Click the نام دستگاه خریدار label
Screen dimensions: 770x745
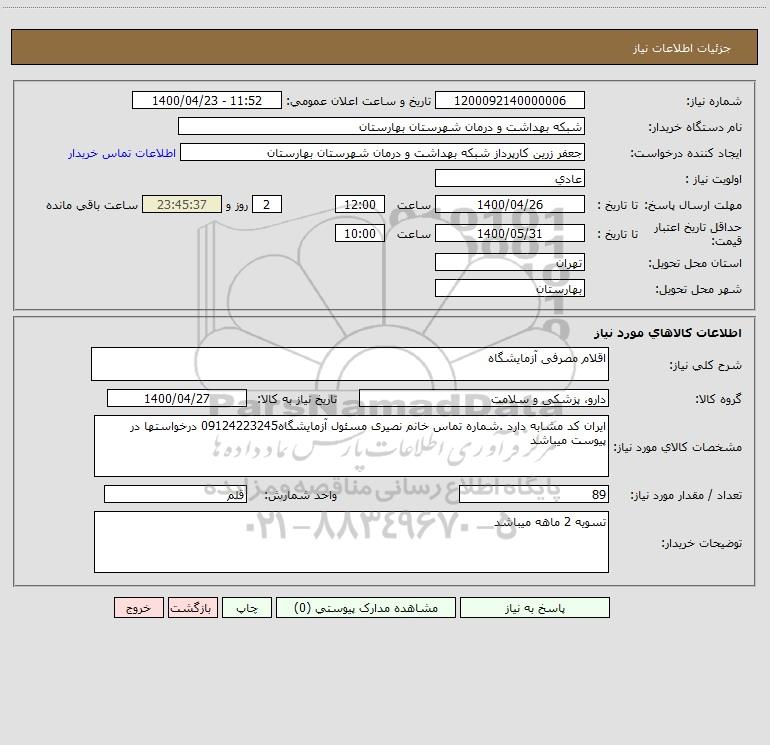click(x=695, y=128)
